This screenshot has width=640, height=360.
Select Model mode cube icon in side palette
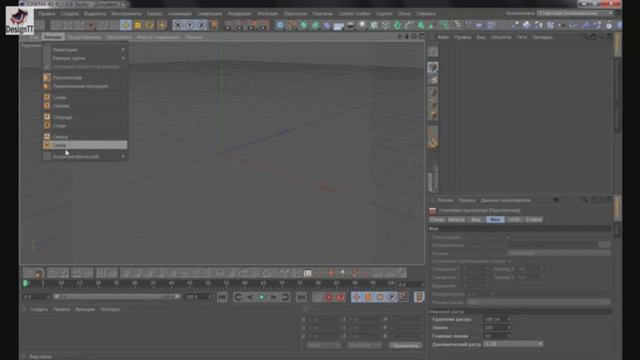433,67
